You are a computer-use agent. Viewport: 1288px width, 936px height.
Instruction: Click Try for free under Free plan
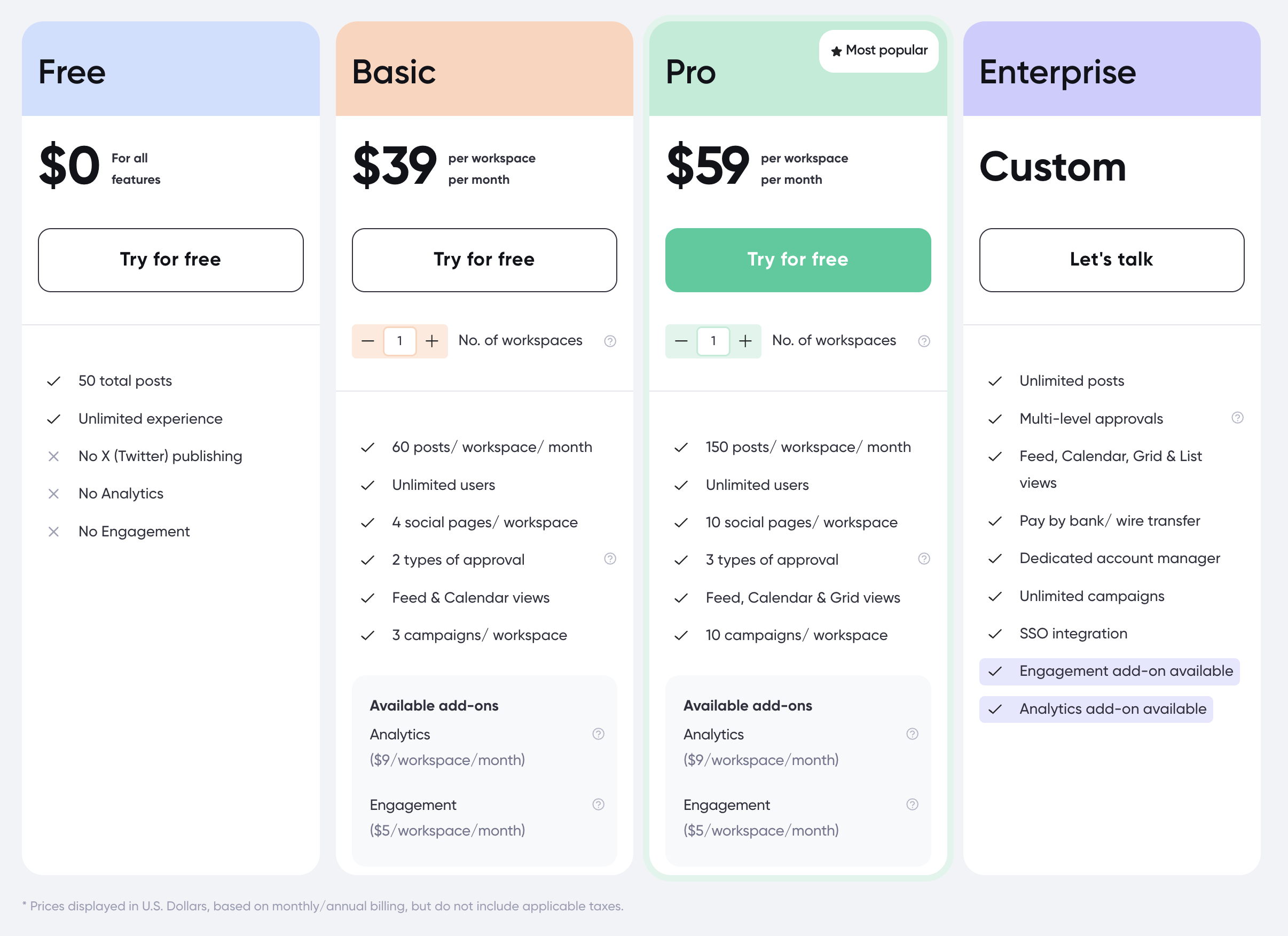click(170, 260)
